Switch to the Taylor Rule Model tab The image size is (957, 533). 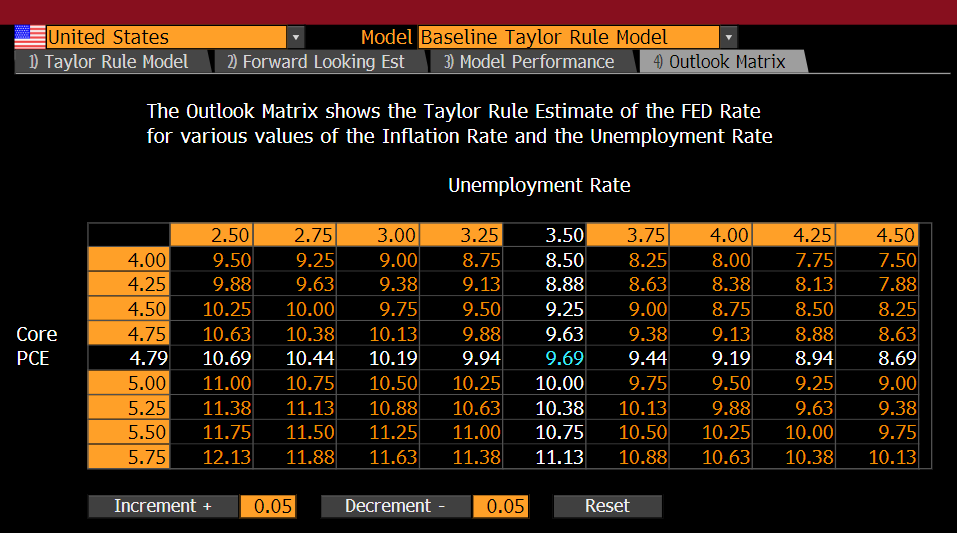click(x=112, y=62)
